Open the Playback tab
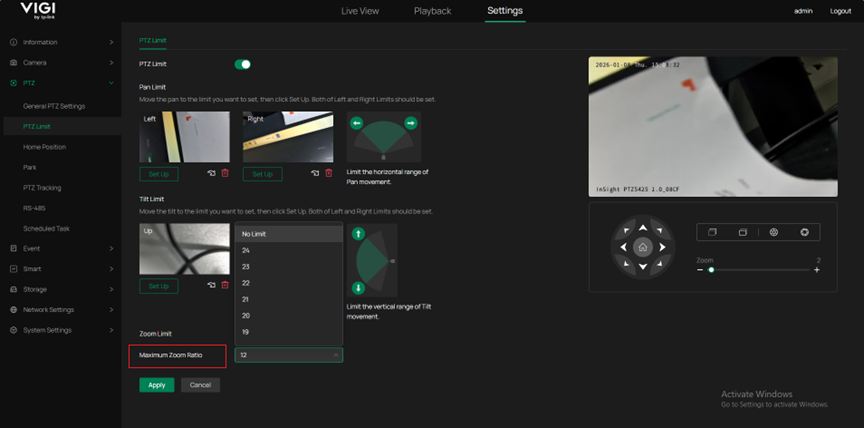Viewport: 864px width, 428px height. 432,11
